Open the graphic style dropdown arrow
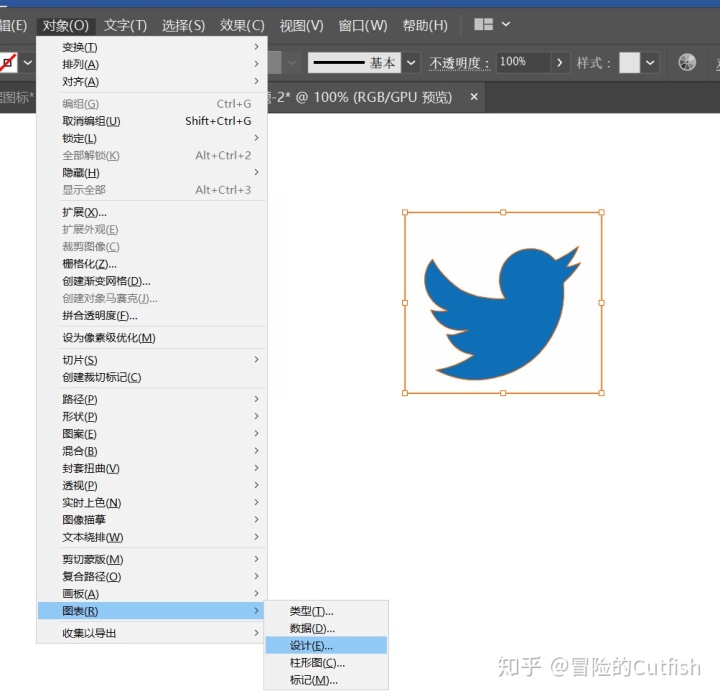The height and width of the screenshot is (696, 720). pyautogui.click(x=650, y=62)
